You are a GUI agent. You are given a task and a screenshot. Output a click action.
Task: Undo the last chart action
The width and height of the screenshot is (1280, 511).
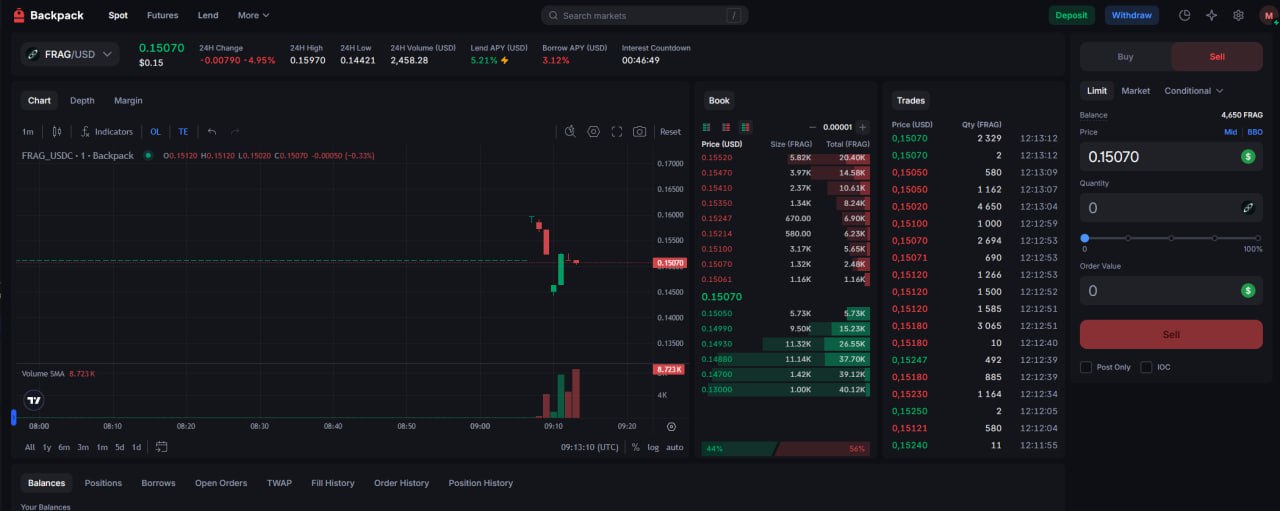point(212,131)
